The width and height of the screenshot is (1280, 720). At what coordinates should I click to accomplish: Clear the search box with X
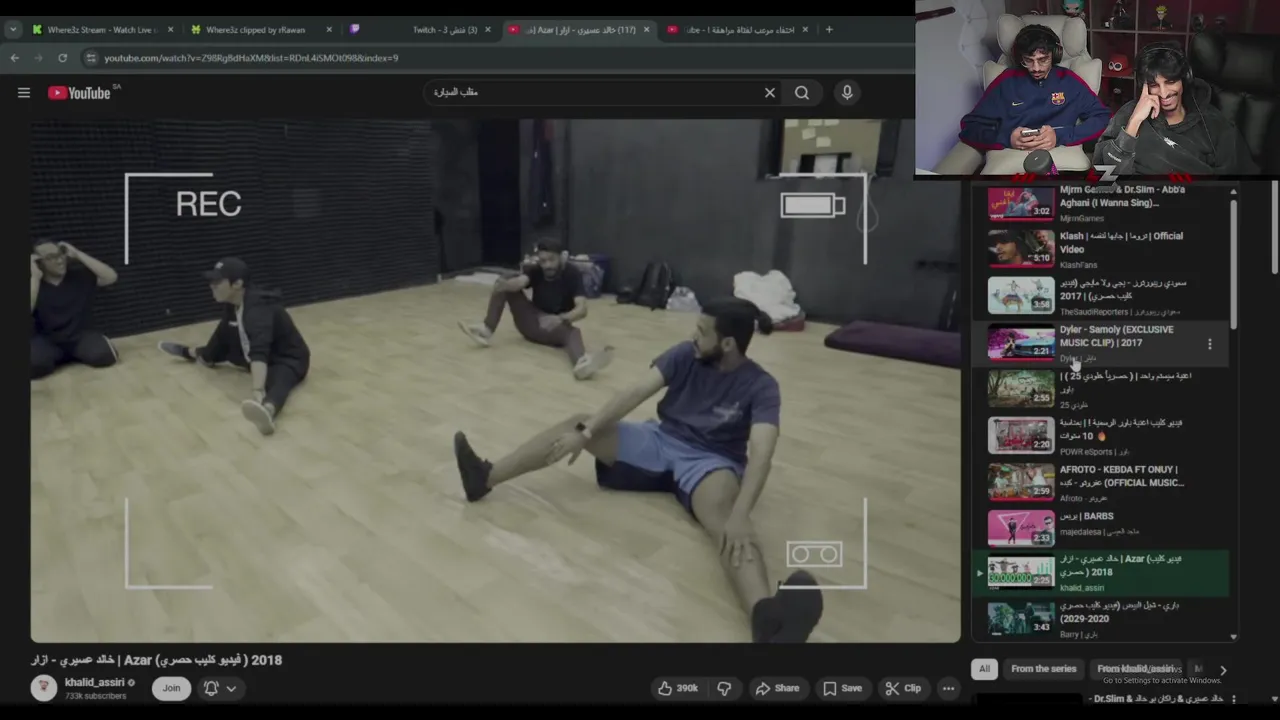(770, 93)
